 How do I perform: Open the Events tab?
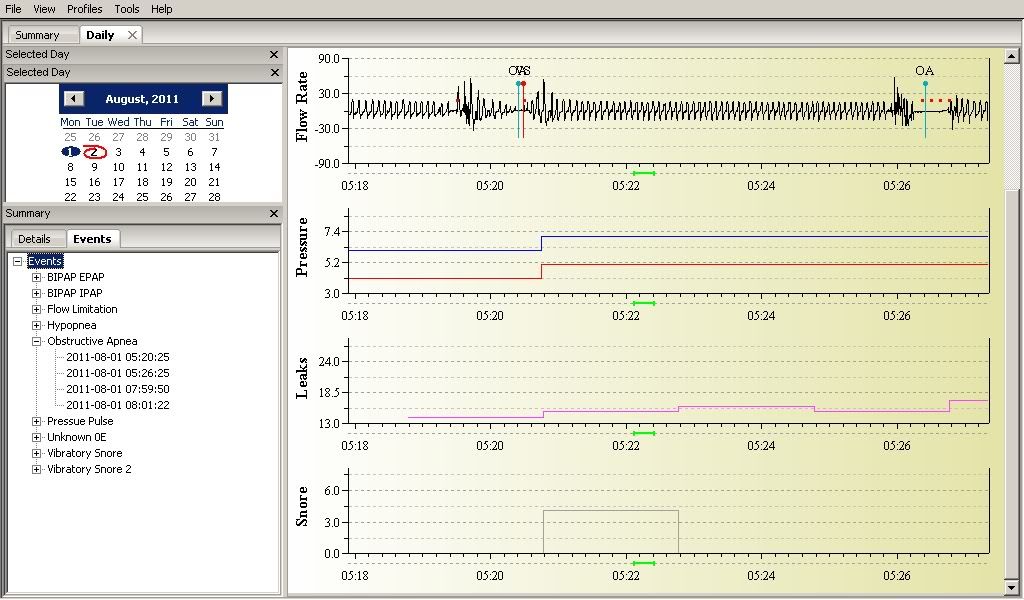[x=92, y=239]
